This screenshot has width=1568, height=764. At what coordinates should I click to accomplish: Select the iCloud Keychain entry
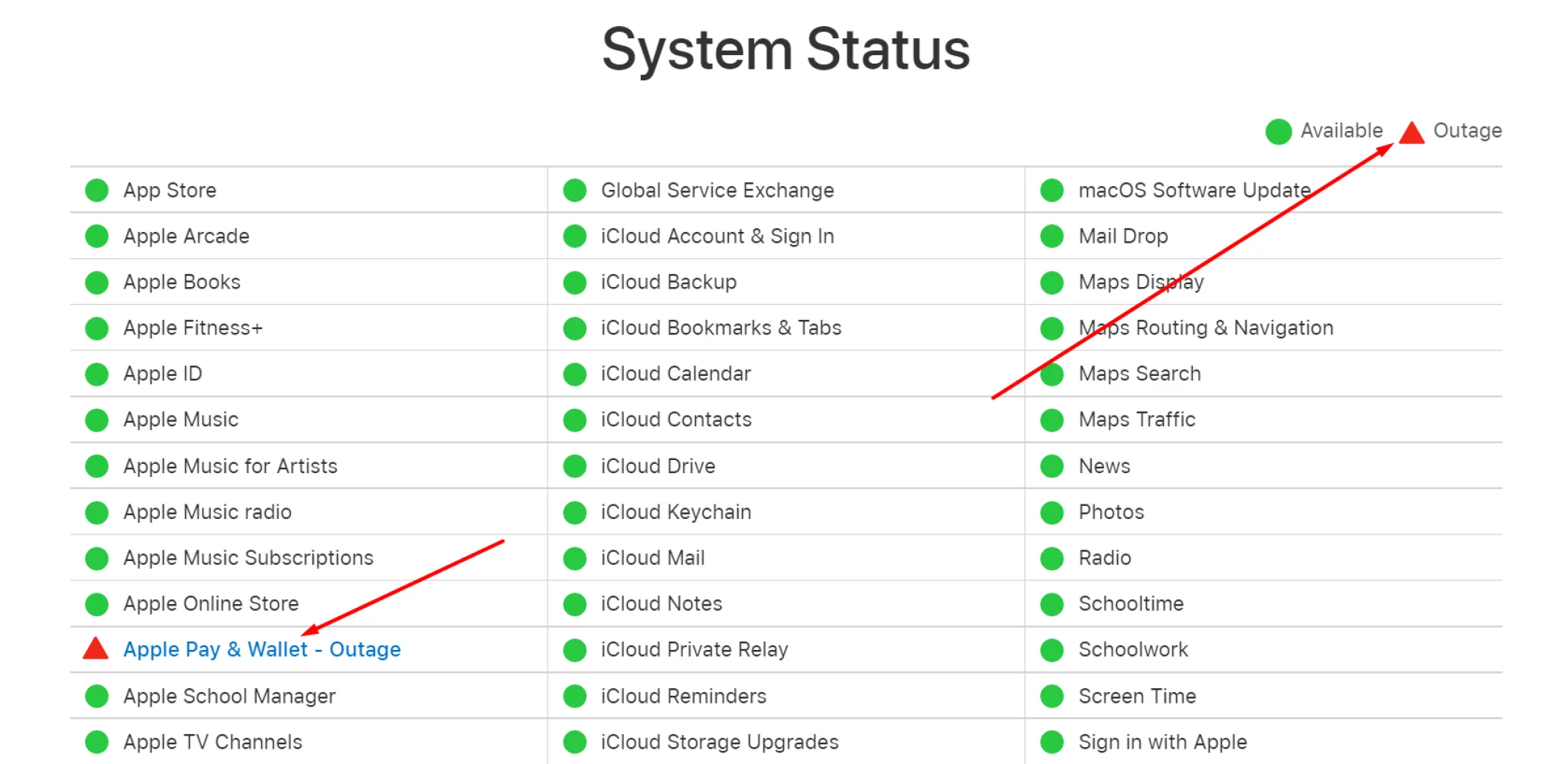click(x=676, y=512)
